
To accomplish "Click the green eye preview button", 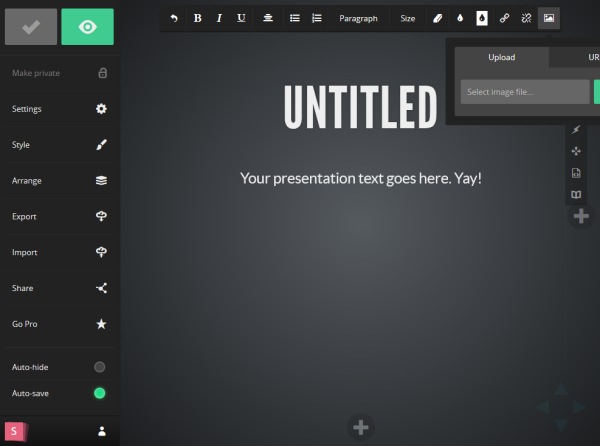I will click(87, 27).
